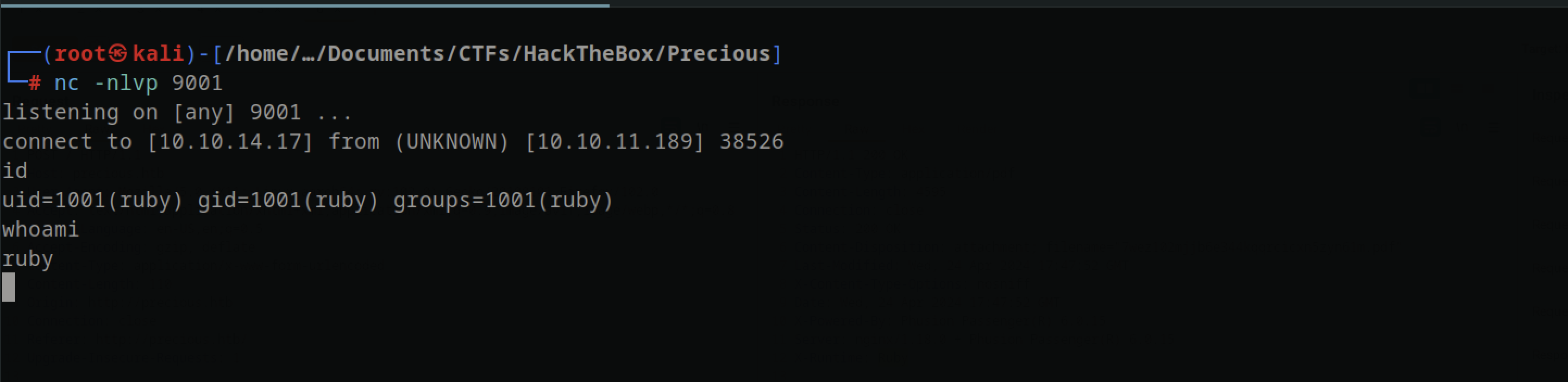Select the kali hostname in the prompt
1568x382 pixels.
pos(158,54)
